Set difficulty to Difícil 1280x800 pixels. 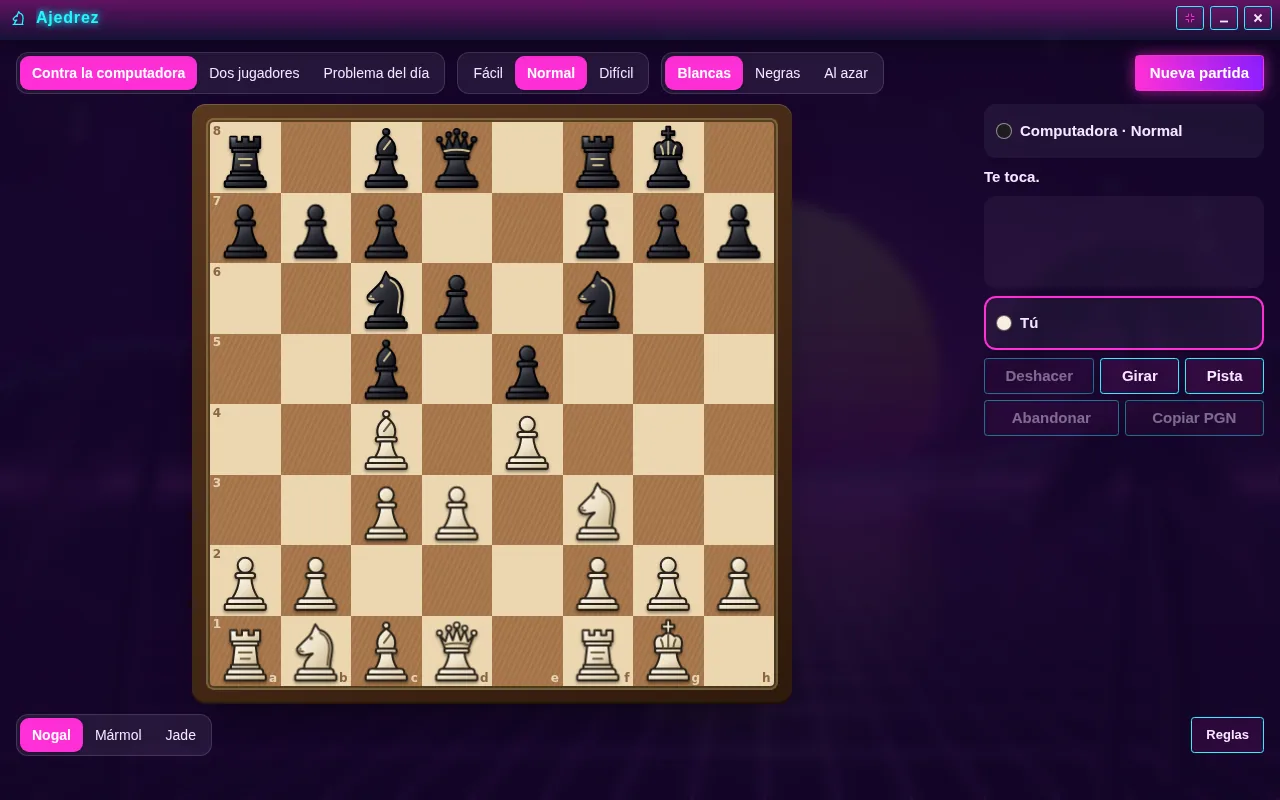616,73
